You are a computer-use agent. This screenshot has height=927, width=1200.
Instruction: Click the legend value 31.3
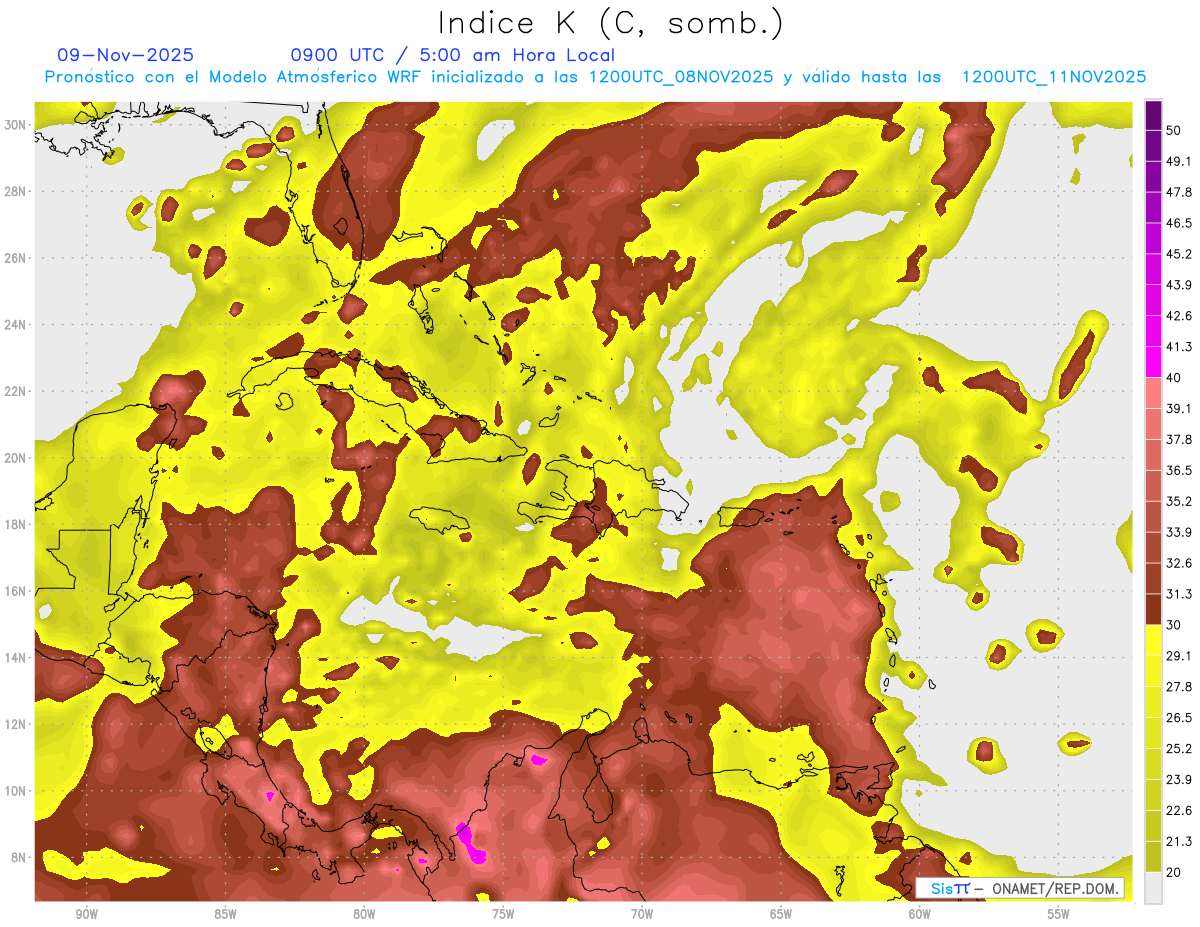1179,594
